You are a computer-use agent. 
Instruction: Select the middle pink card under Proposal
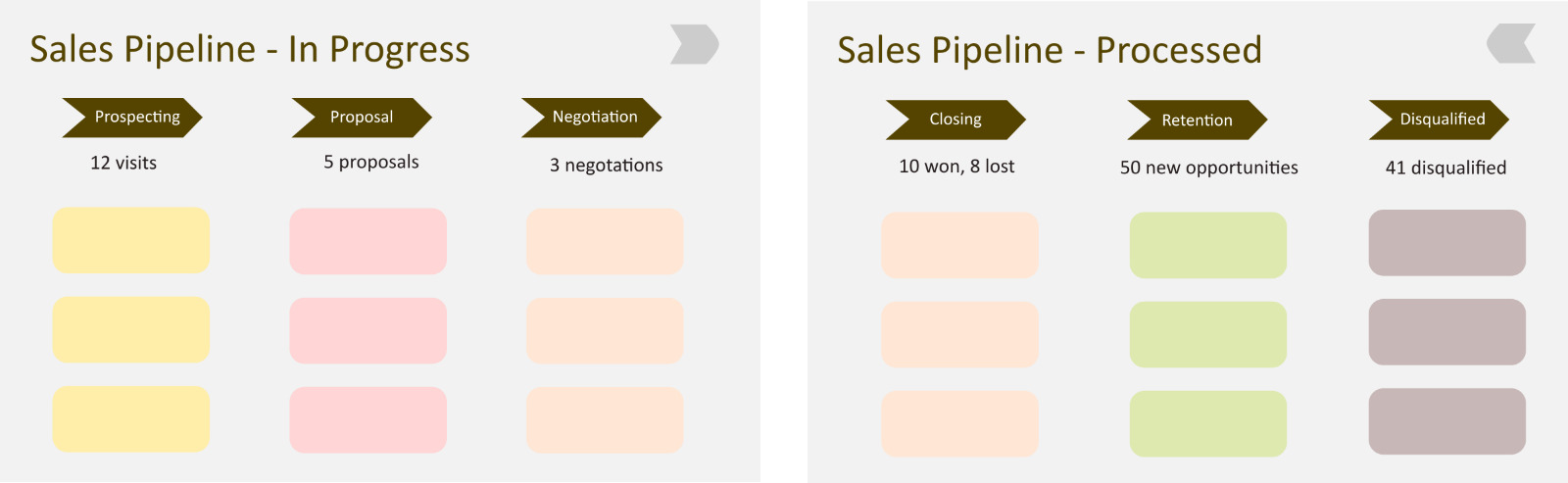click(367, 331)
